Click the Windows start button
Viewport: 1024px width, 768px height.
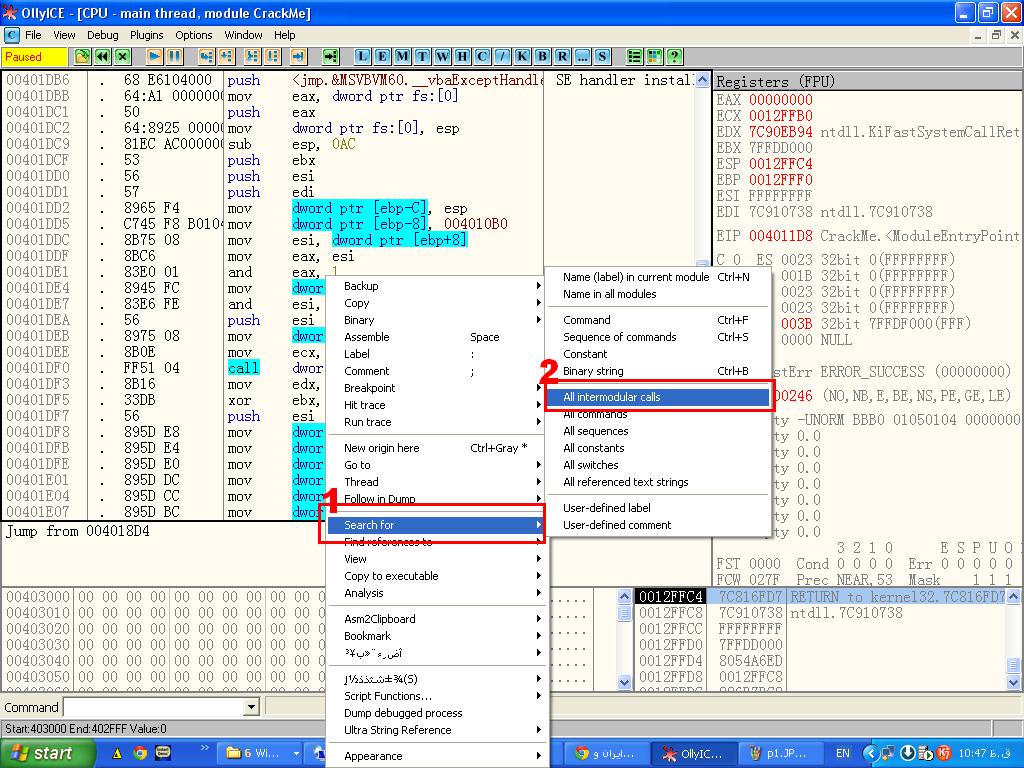coord(40,753)
